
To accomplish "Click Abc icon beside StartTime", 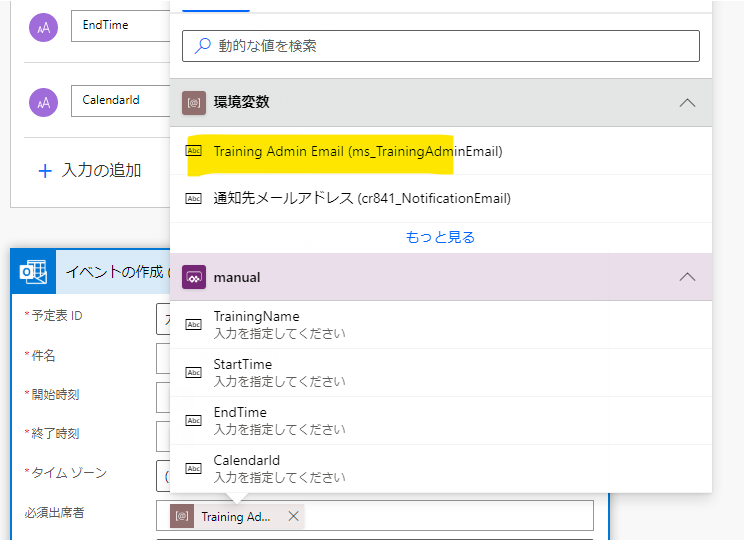I will (x=194, y=372).
